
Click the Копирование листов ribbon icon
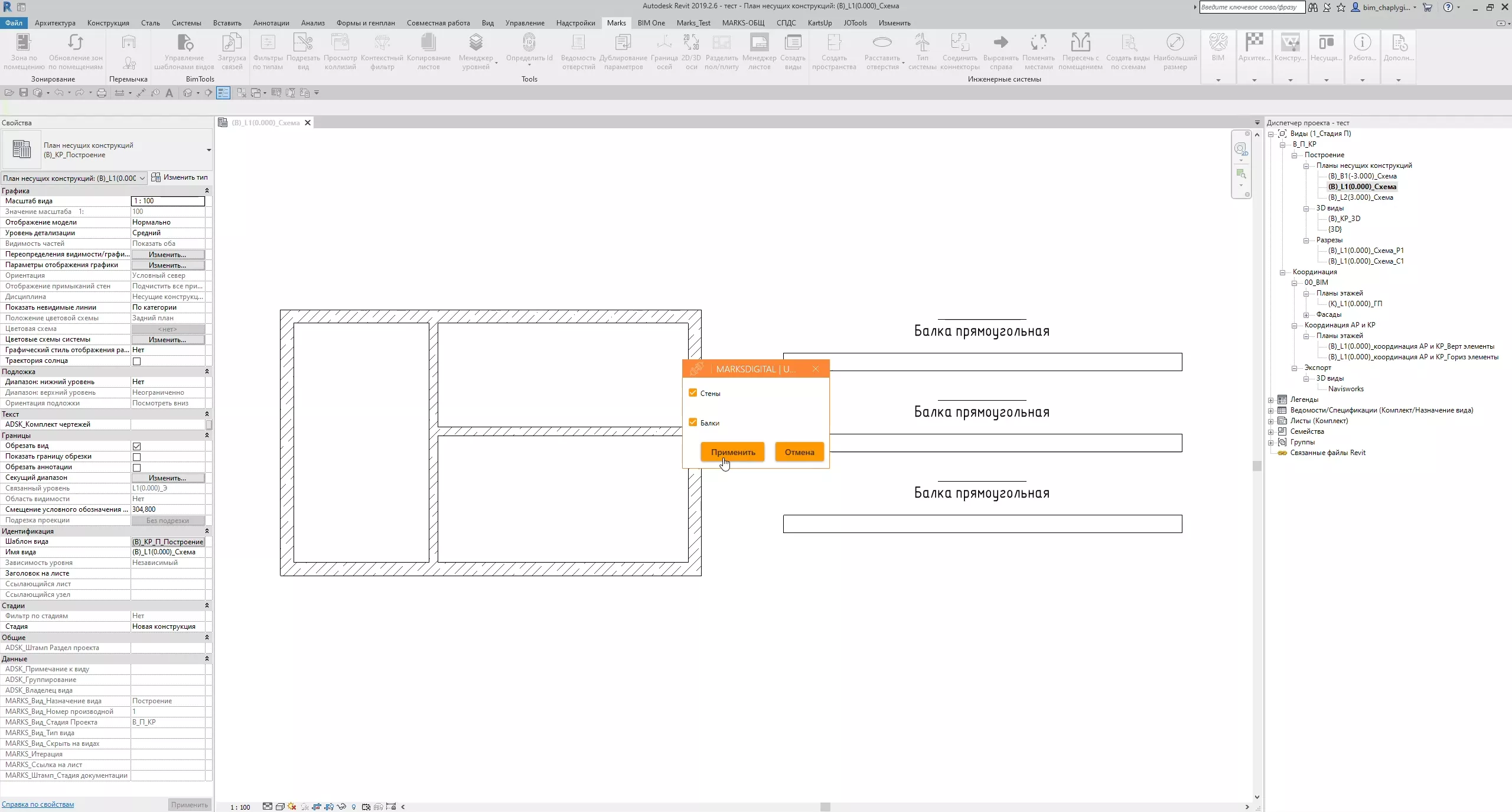[428, 43]
